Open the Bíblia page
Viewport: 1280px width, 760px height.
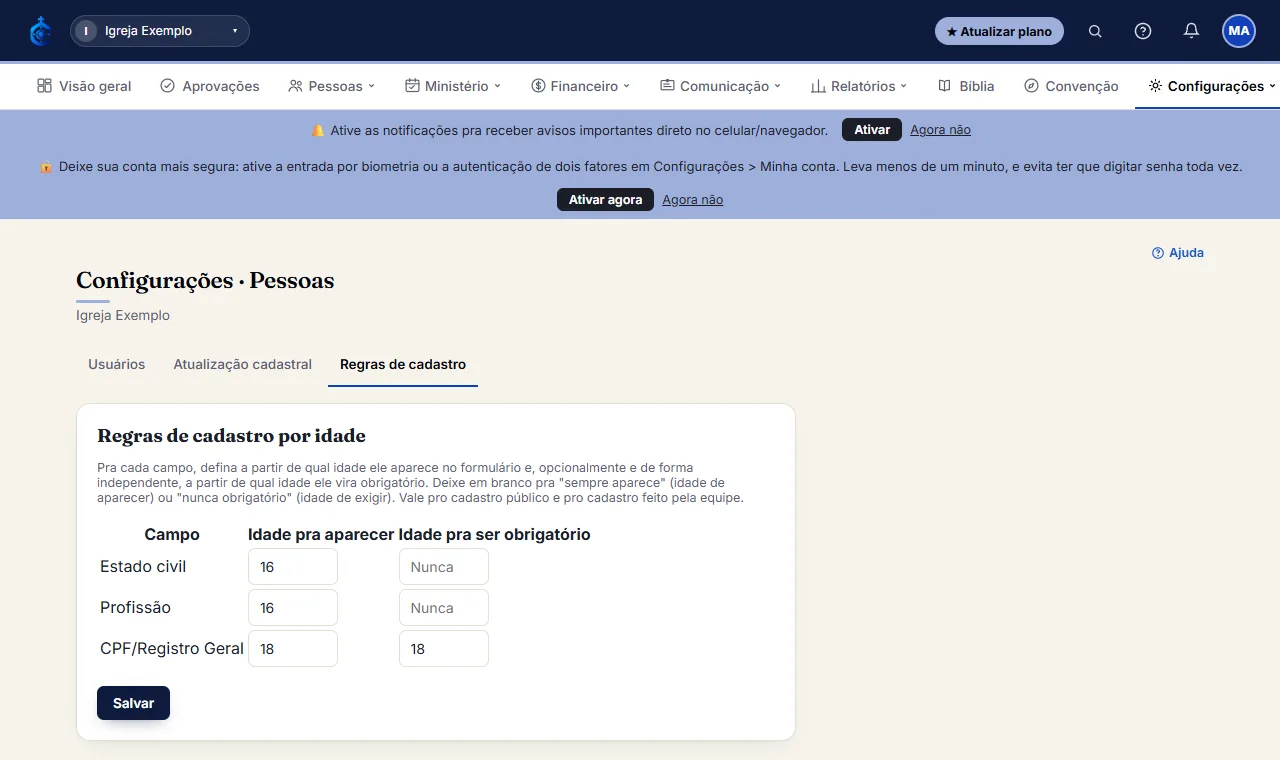[966, 86]
